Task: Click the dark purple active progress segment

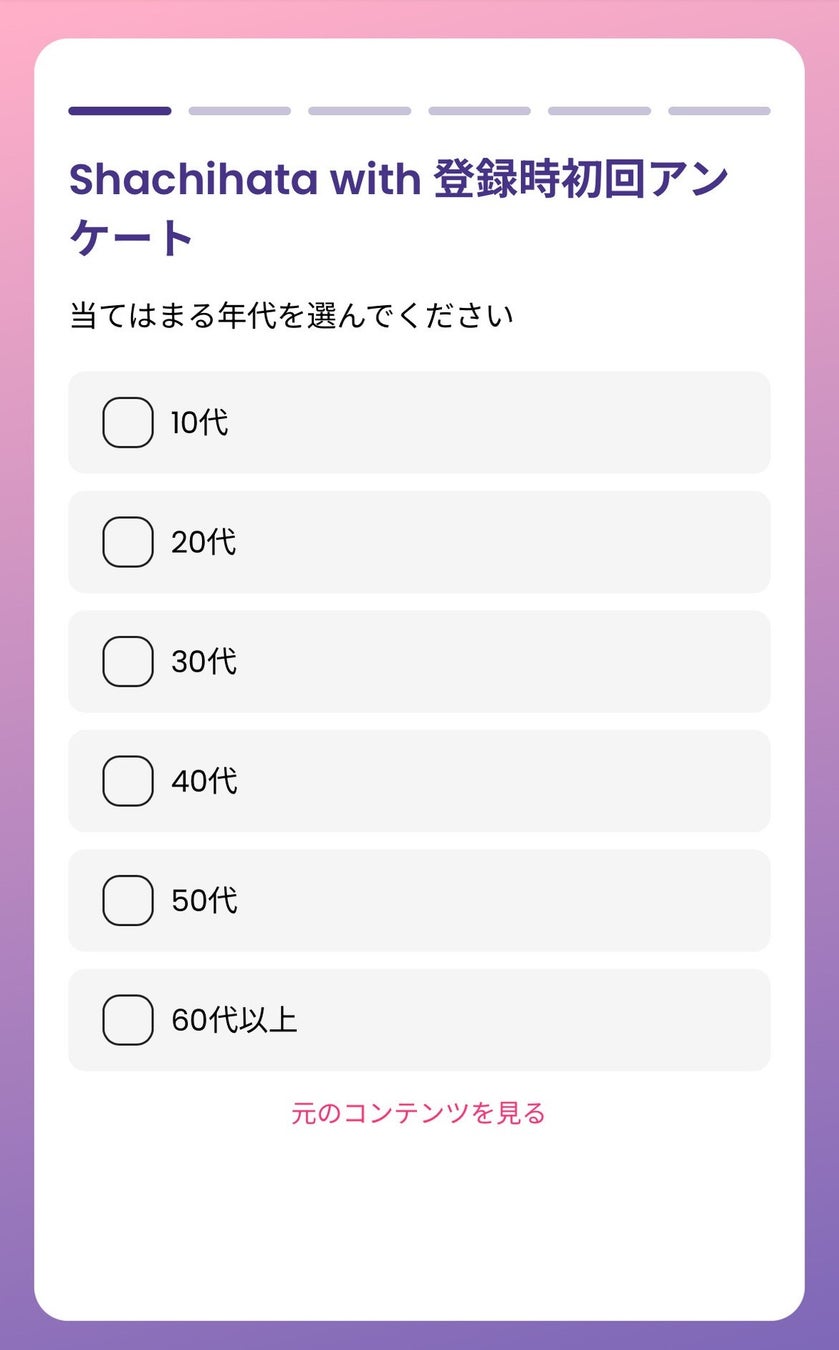Action: pyautogui.click(x=120, y=111)
